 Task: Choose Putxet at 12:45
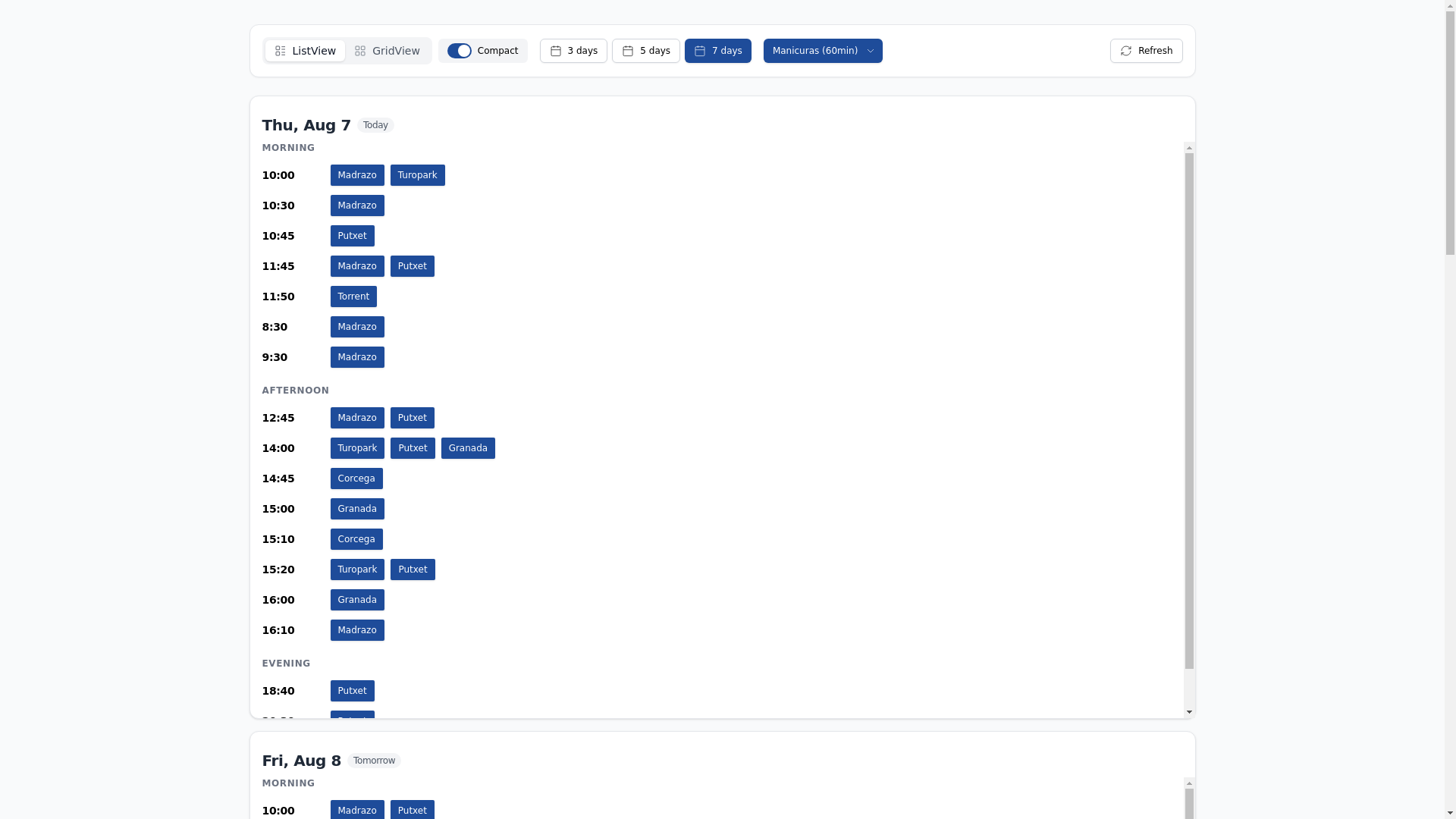(413, 418)
